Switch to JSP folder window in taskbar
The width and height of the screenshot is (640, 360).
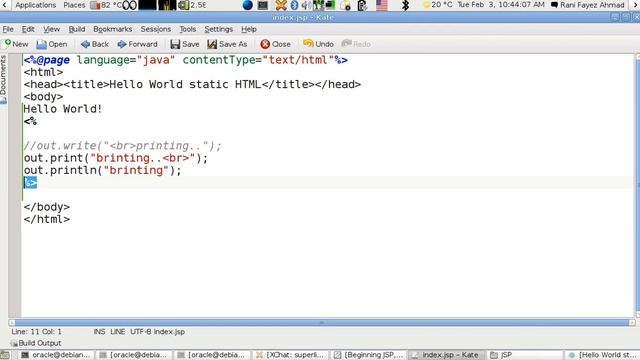click(525, 355)
